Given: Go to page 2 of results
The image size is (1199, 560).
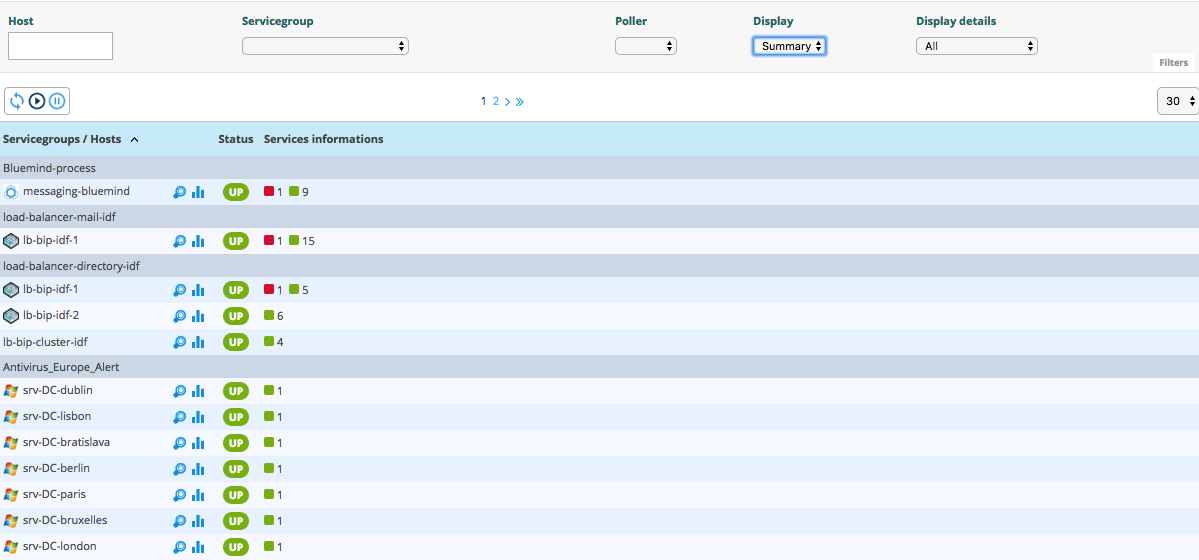Looking at the screenshot, I should (x=495, y=101).
